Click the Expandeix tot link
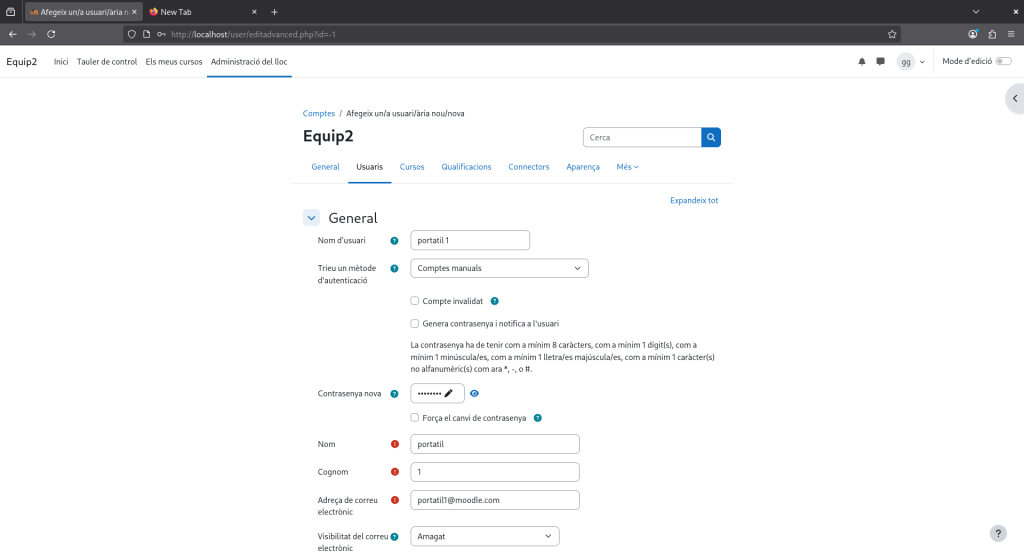The image size is (1024, 559). coord(693,200)
